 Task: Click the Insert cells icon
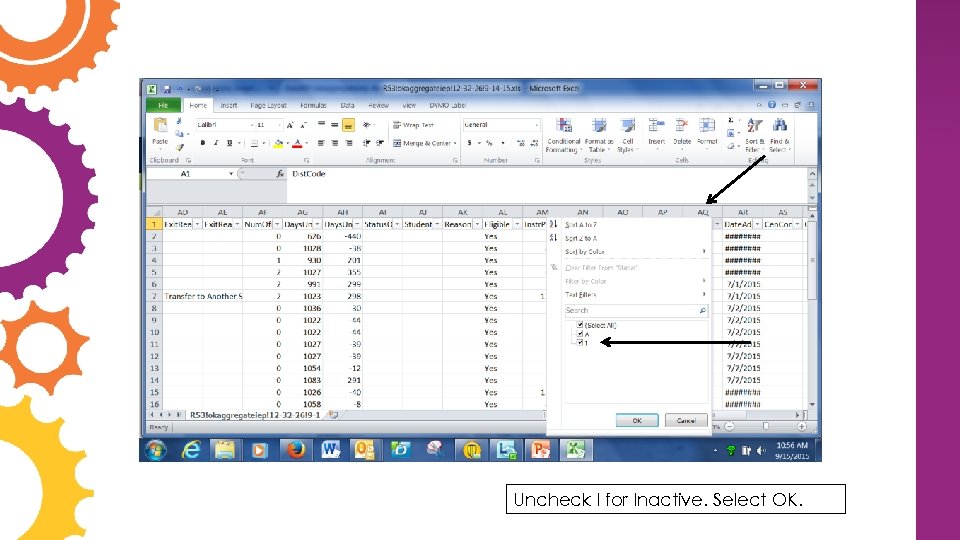click(x=656, y=126)
